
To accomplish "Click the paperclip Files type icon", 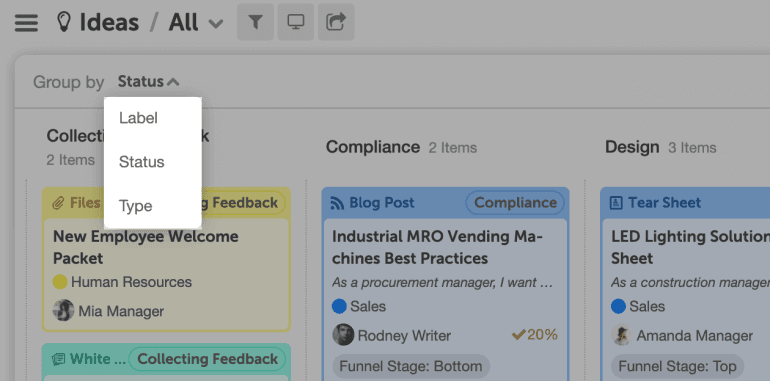I will (58, 203).
